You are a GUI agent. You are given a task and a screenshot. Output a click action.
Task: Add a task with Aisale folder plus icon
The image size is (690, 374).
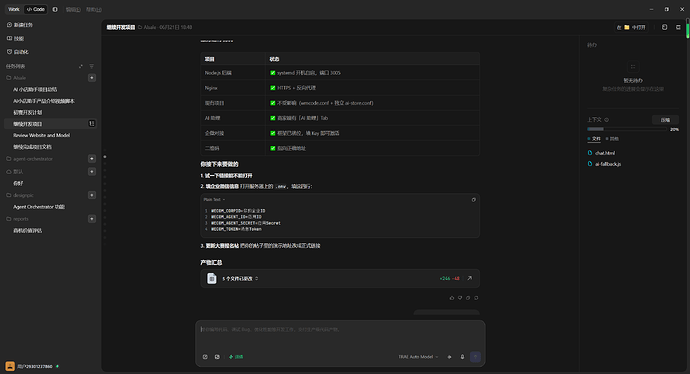pyautogui.click(x=92, y=78)
